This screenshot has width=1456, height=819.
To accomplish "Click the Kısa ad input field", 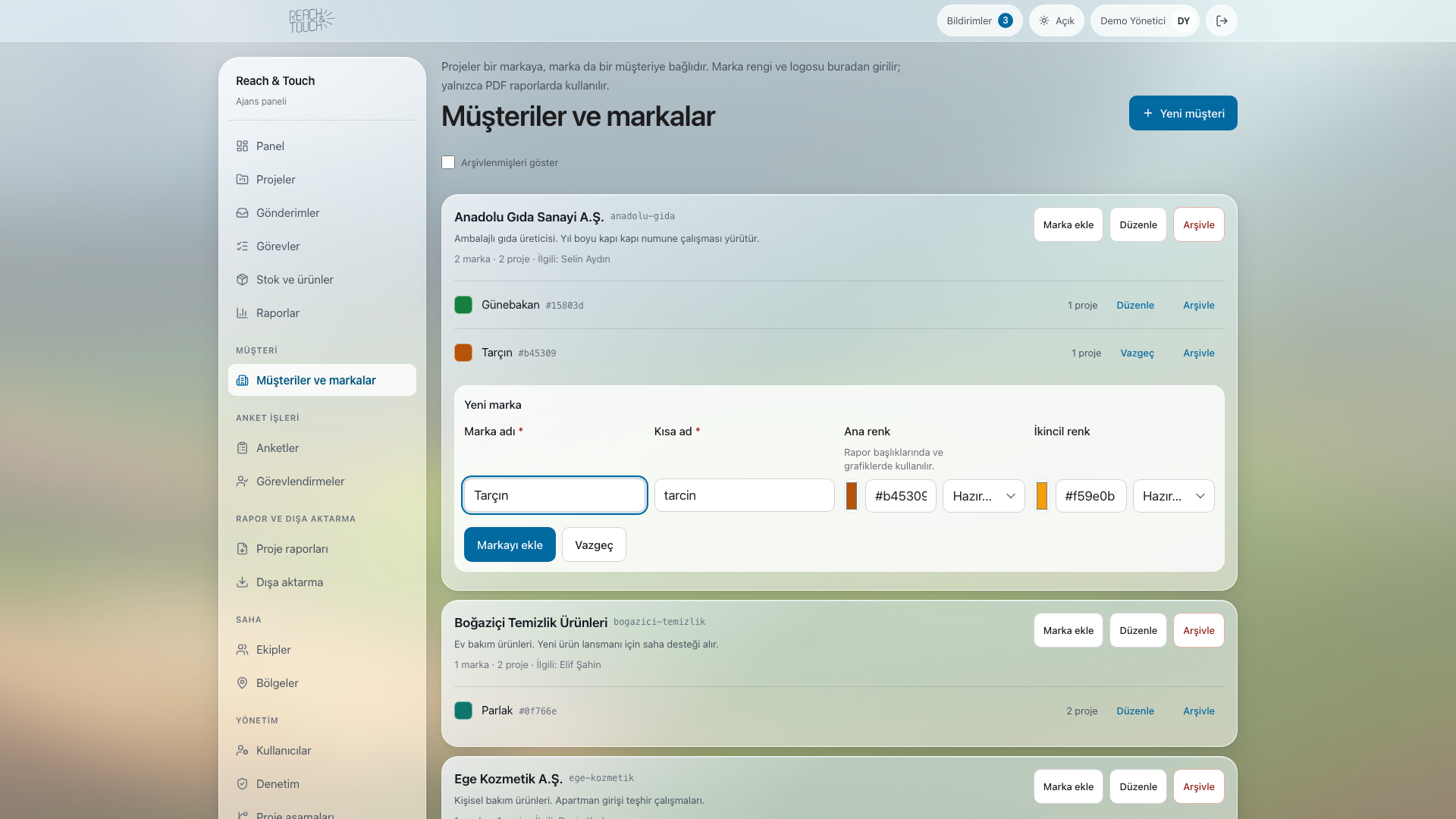I will pyautogui.click(x=744, y=495).
